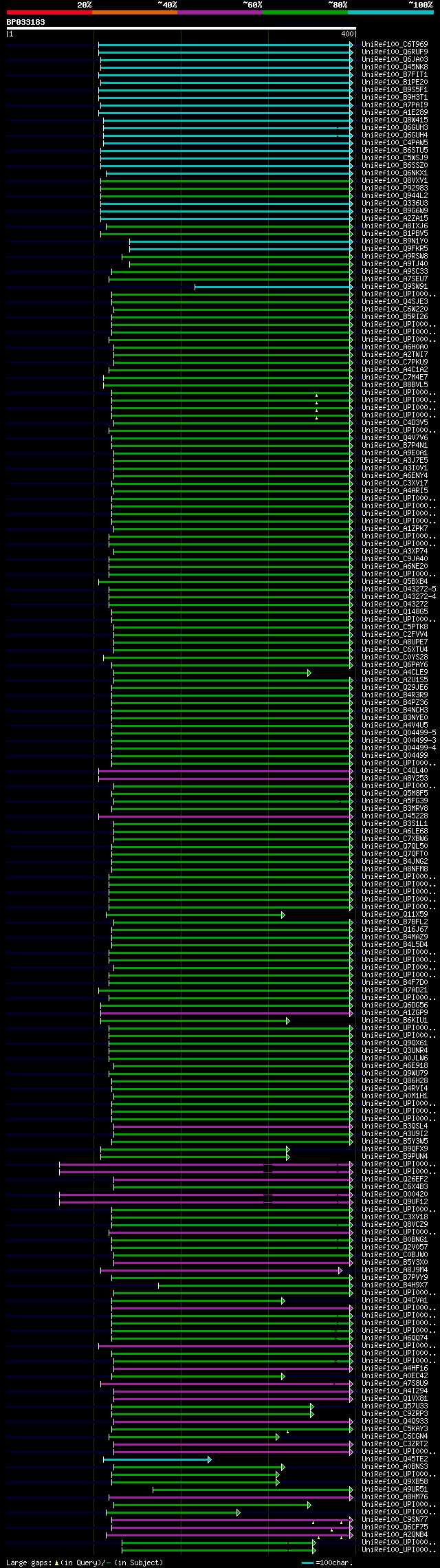Open hit UniRef100_Q6RUF9

[x=395, y=52]
